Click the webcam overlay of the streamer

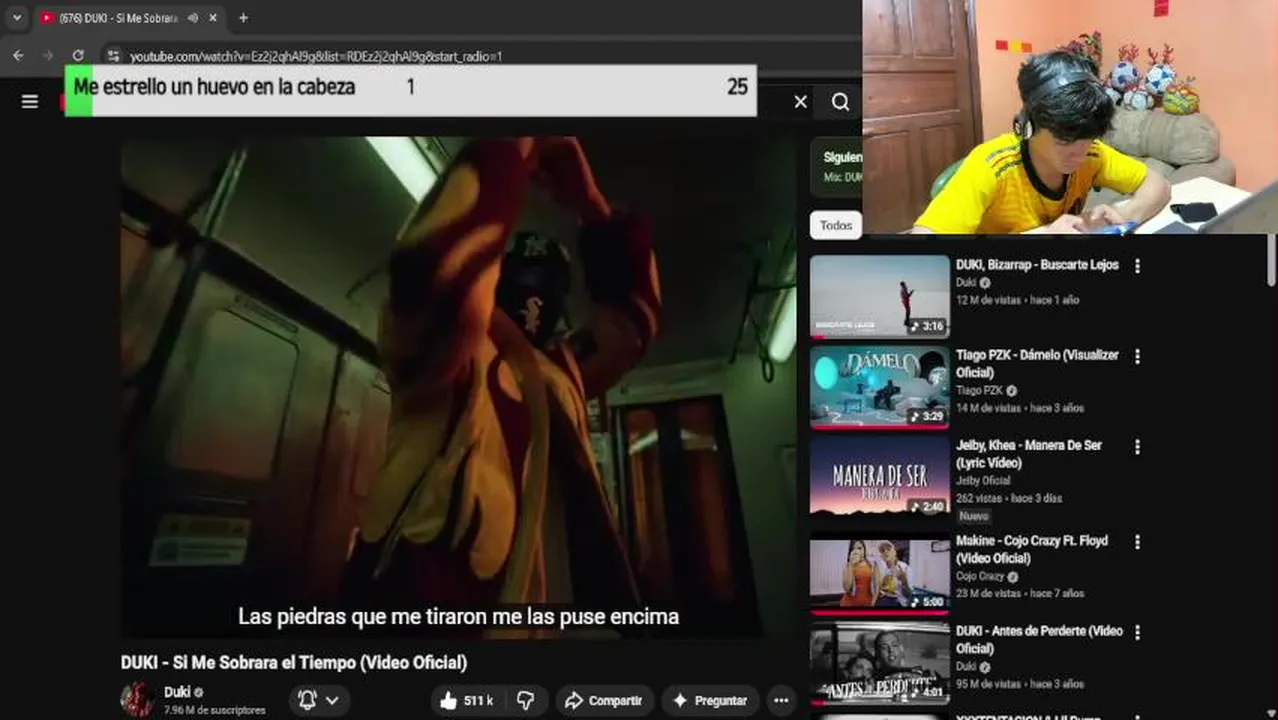(1070, 117)
